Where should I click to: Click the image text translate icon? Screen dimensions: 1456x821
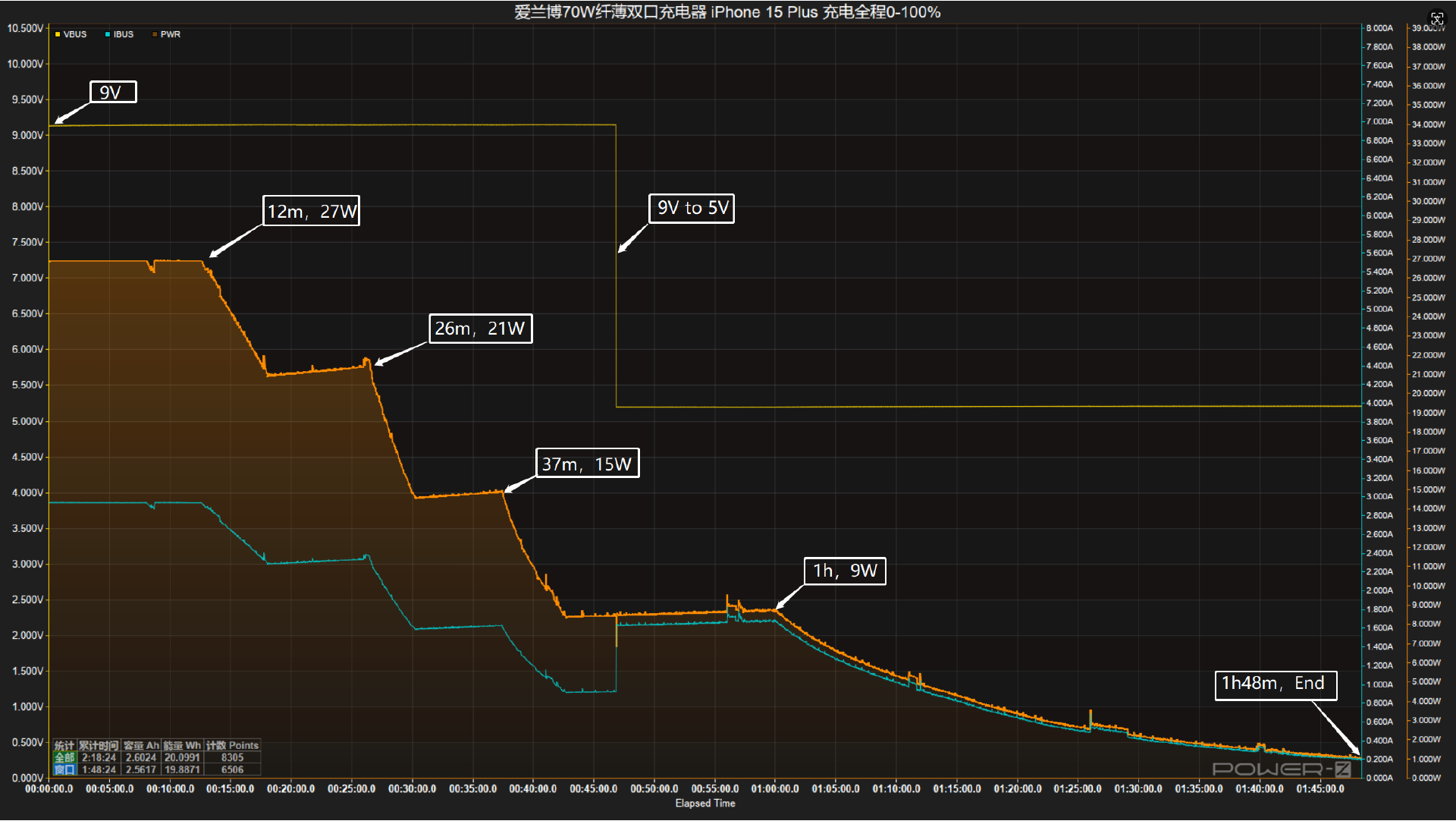pos(1437,18)
